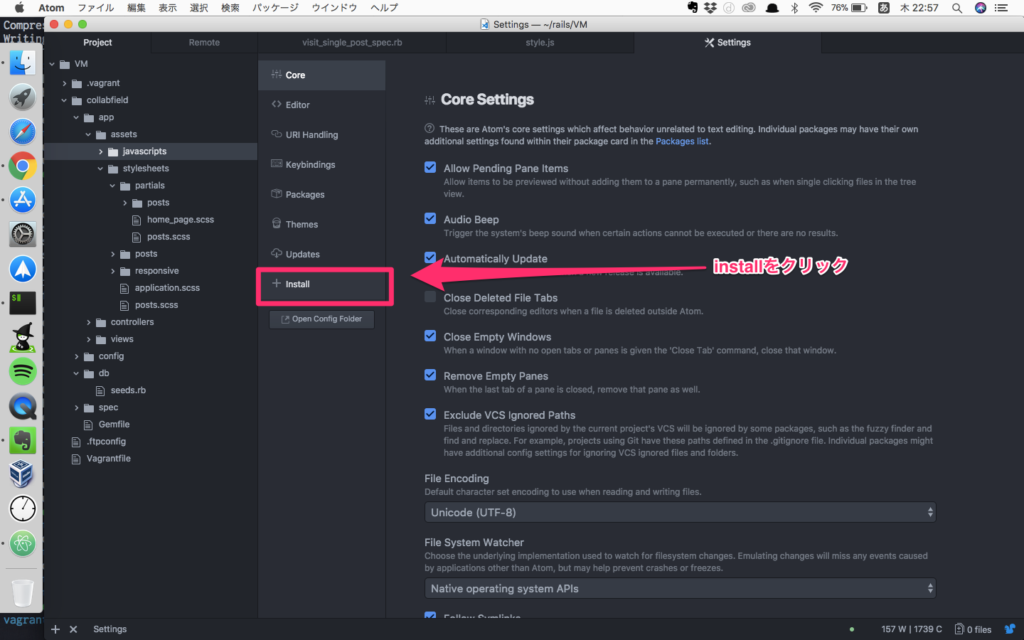Select the Gemfile in the tree view
The width and height of the screenshot is (1024, 640).
100,424
